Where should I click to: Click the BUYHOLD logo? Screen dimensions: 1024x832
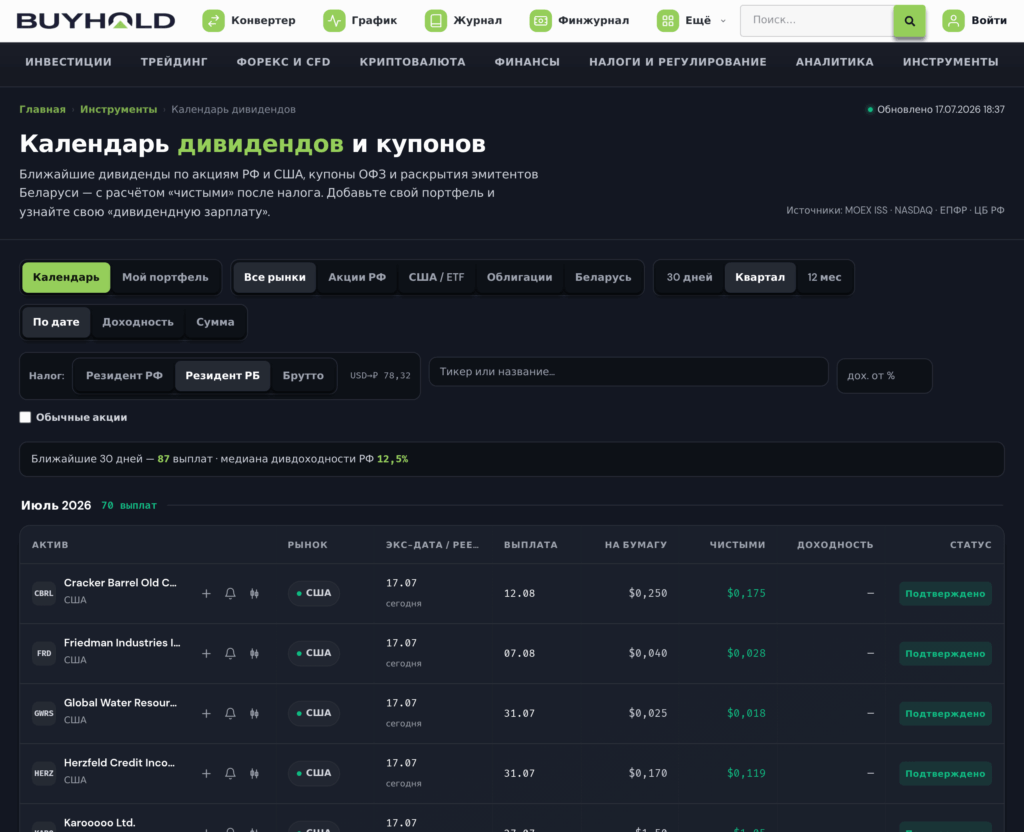pyautogui.click(x=96, y=21)
